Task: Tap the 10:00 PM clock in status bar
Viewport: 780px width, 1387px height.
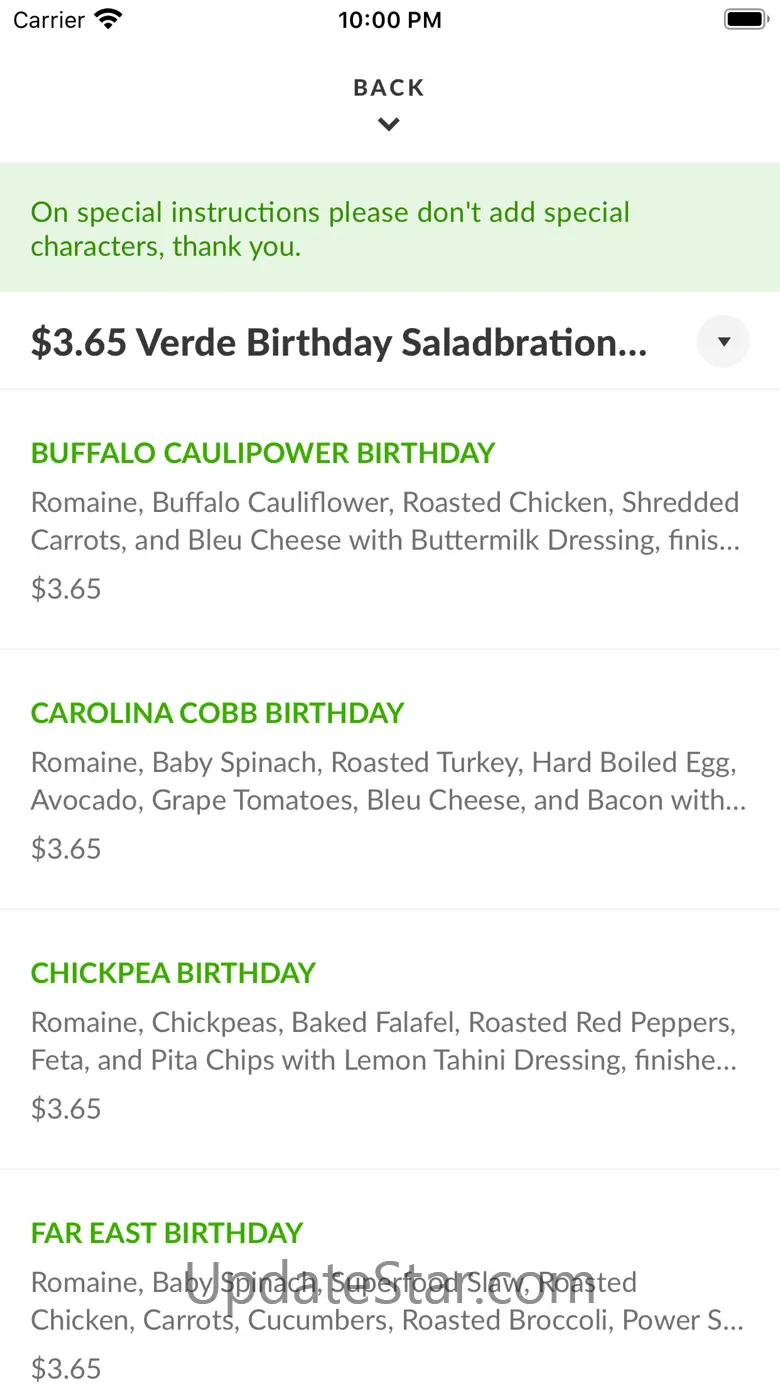Action: pyautogui.click(x=389, y=20)
